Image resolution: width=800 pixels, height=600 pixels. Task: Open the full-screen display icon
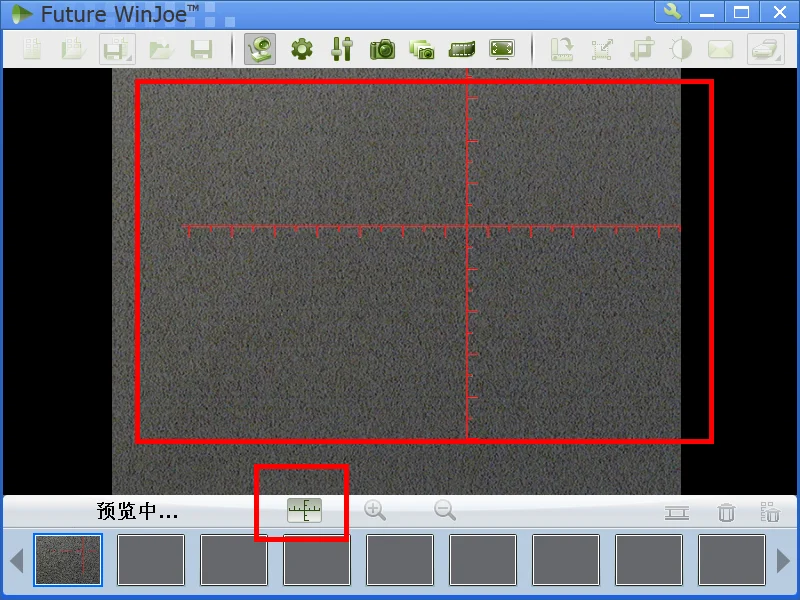pyautogui.click(x=501, y=49)
